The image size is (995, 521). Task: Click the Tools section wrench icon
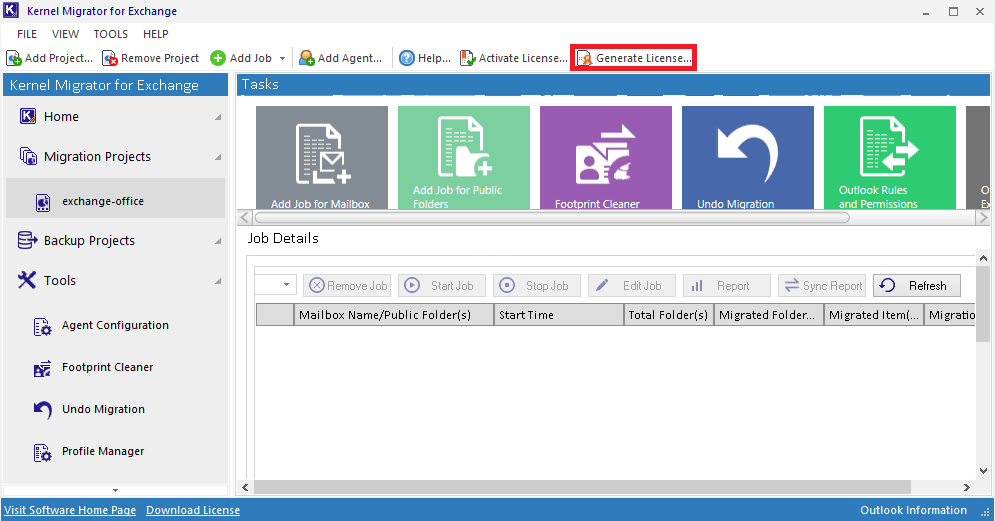coord(27,280)
